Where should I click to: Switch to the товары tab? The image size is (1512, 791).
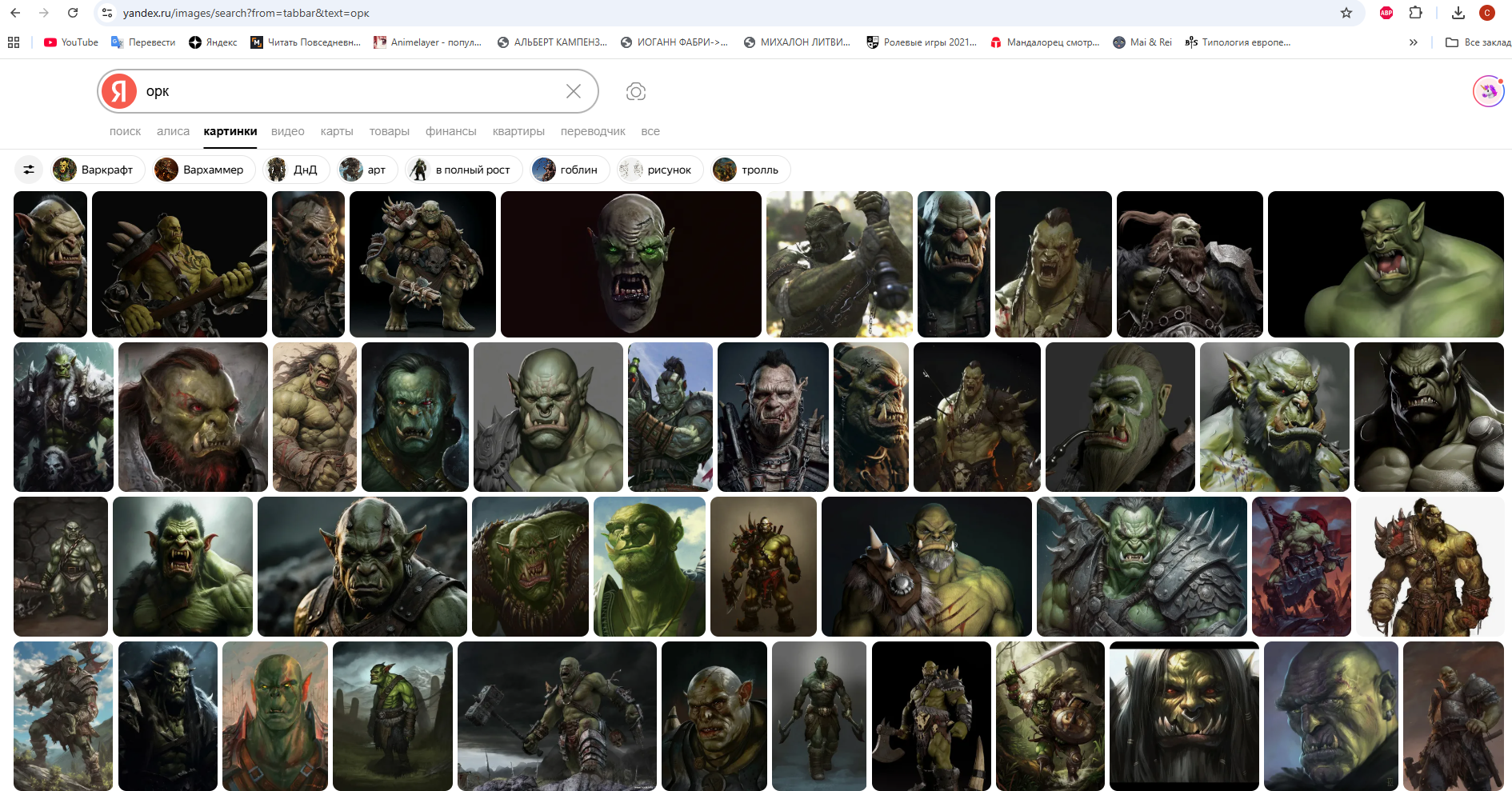(x=390, y=131)
